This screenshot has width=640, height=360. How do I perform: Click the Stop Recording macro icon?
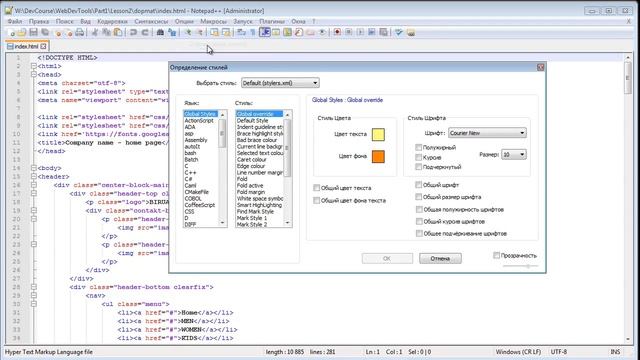click(349, 33)
